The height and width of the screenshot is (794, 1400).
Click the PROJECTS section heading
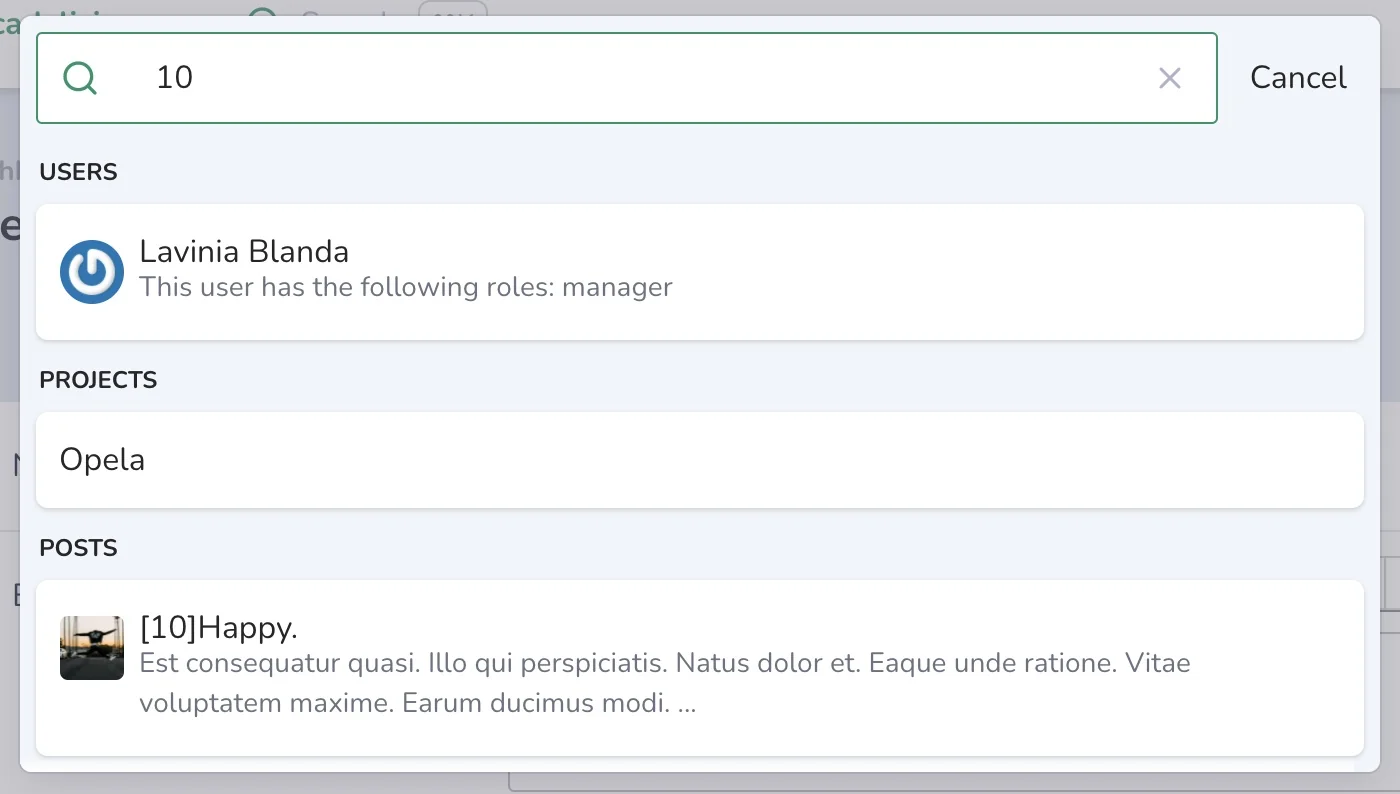click(99, 380)
